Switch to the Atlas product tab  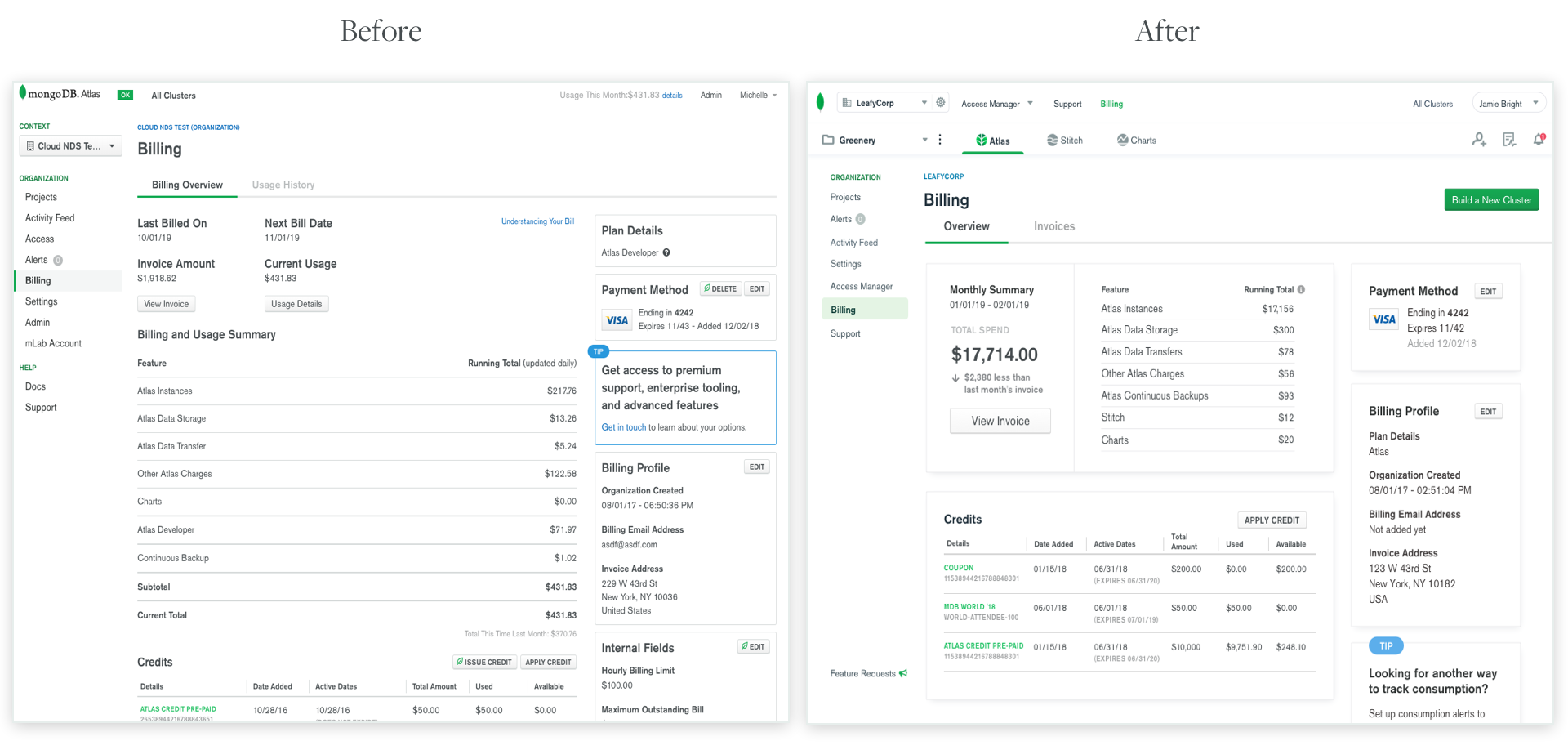point(993,141)
